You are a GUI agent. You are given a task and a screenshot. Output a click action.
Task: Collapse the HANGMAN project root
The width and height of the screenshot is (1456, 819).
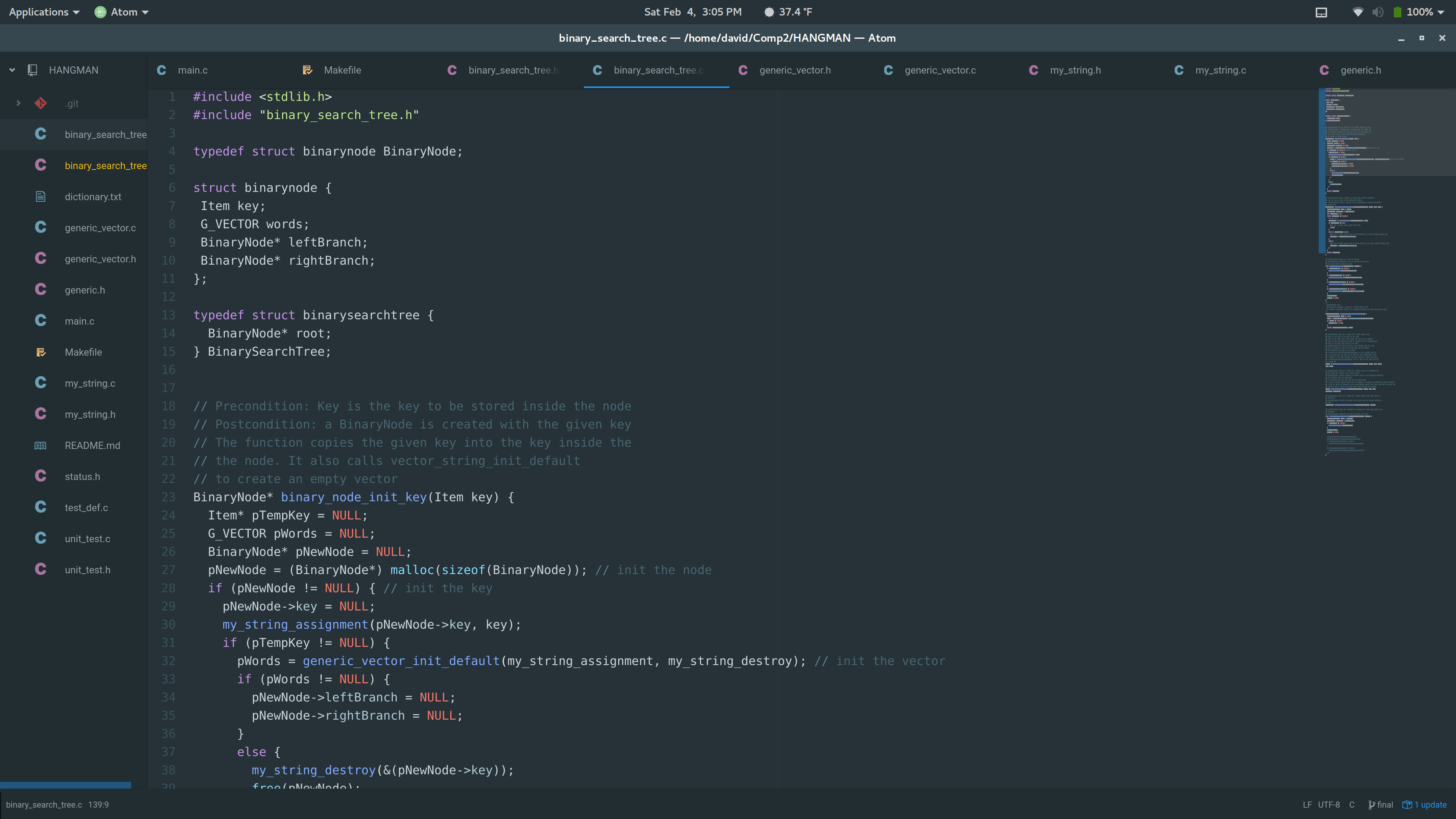pyautogui.click(x=12, y=70)
